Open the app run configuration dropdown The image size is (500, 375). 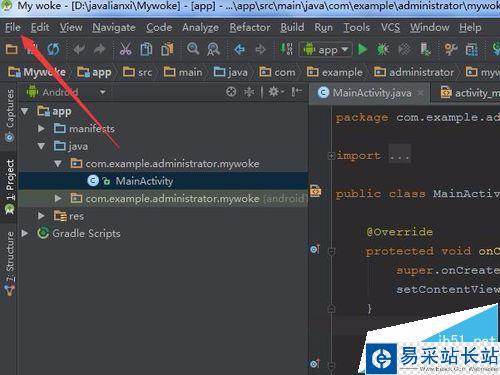point(325,50)
